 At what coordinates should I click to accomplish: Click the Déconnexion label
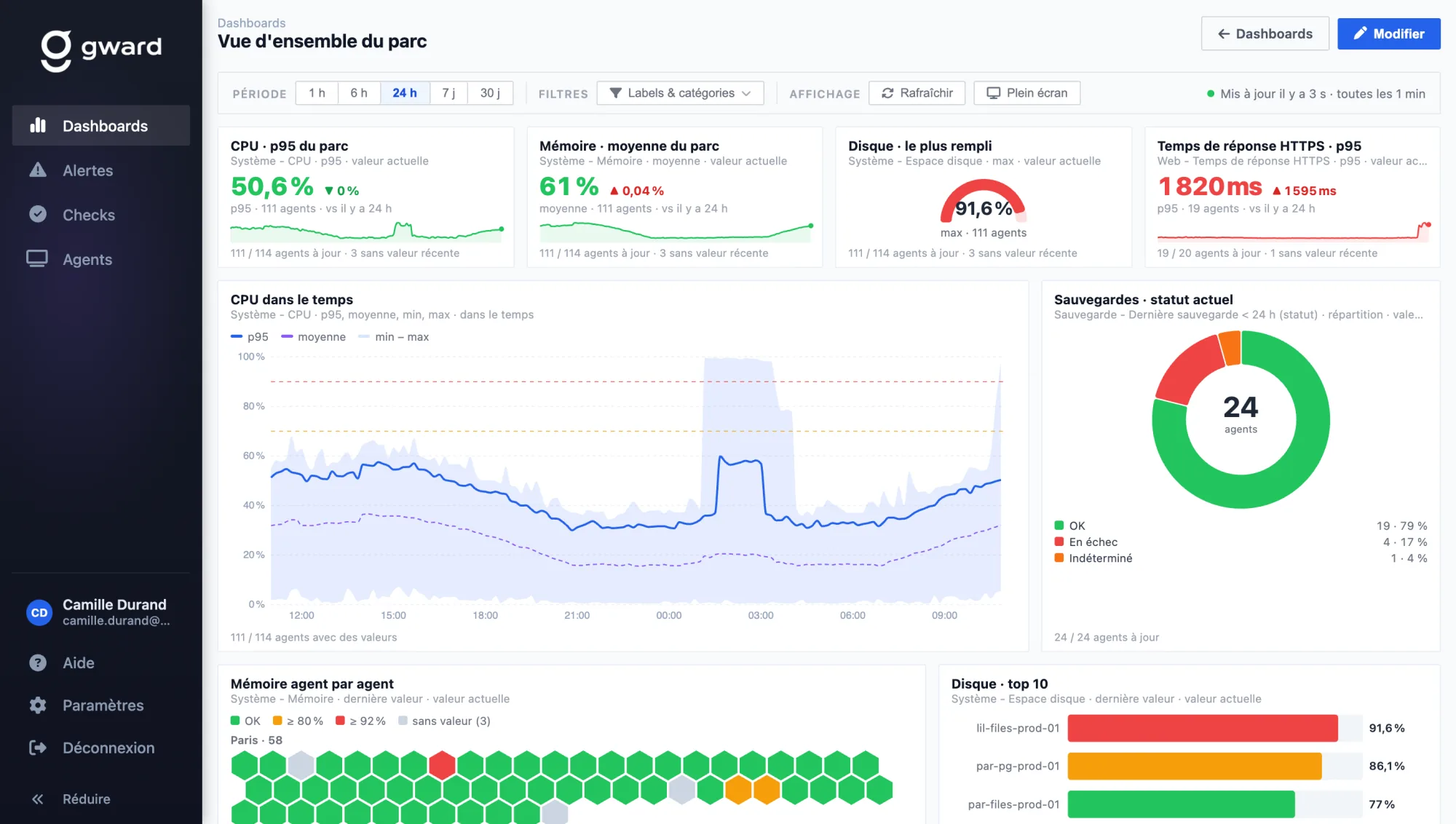coord(108,748)
